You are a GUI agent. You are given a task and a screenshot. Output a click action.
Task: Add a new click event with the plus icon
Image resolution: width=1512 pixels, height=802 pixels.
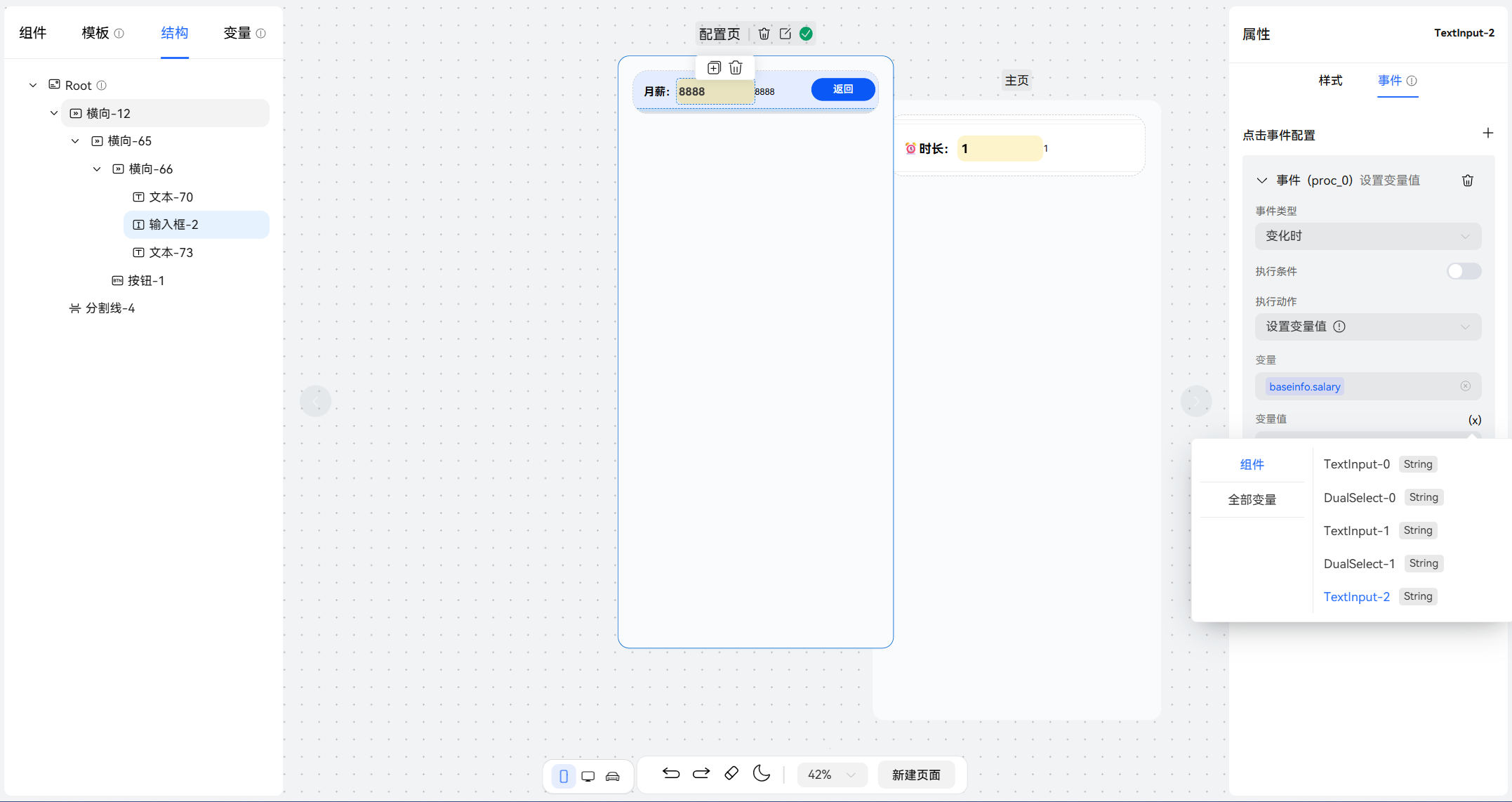1488,133
